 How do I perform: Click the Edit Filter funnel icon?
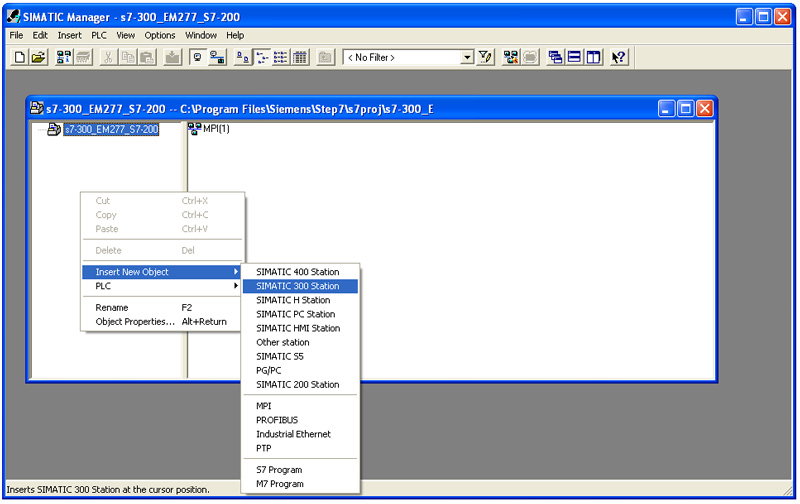(x=485, y=57)
